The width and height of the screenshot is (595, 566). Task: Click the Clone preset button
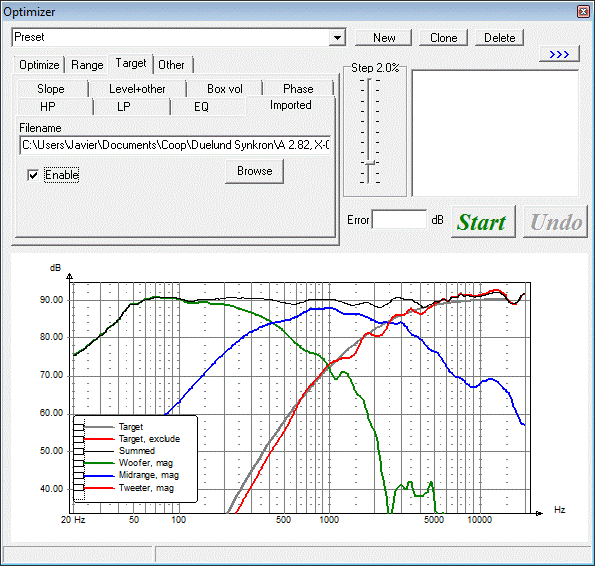[x=443, y=38]
